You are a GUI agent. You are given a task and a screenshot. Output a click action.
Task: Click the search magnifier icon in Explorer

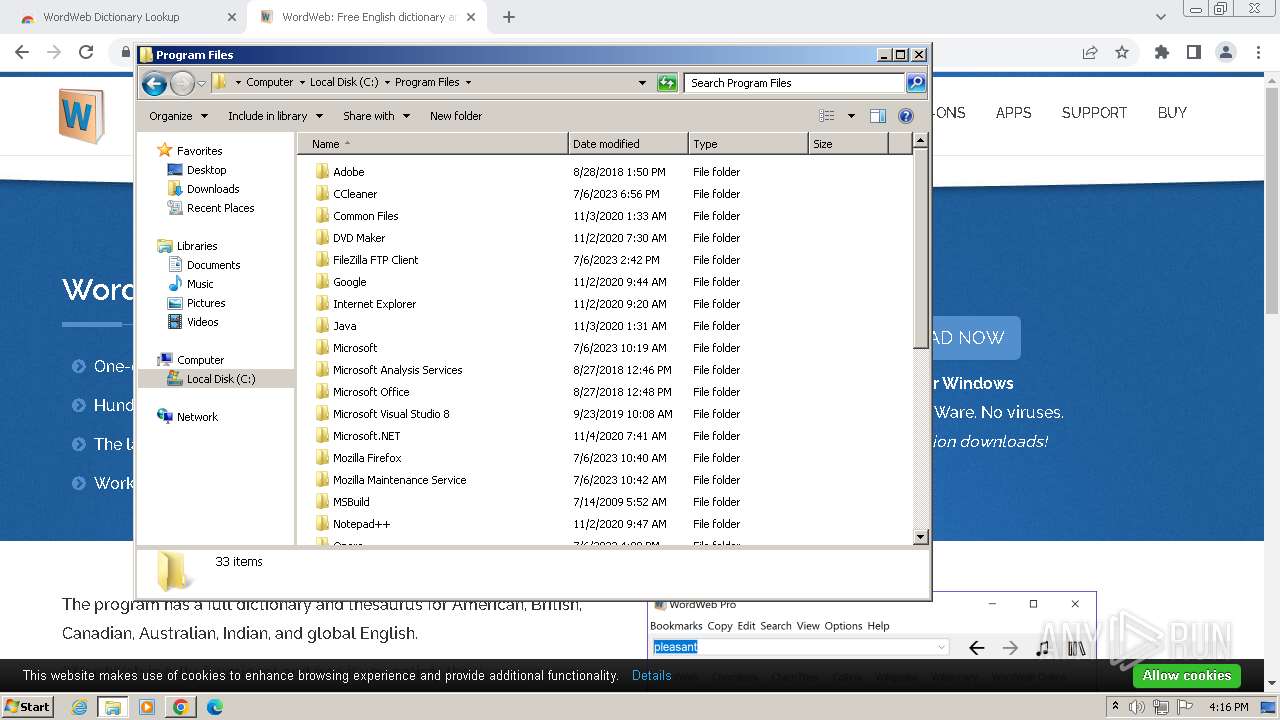pos(915,83)
